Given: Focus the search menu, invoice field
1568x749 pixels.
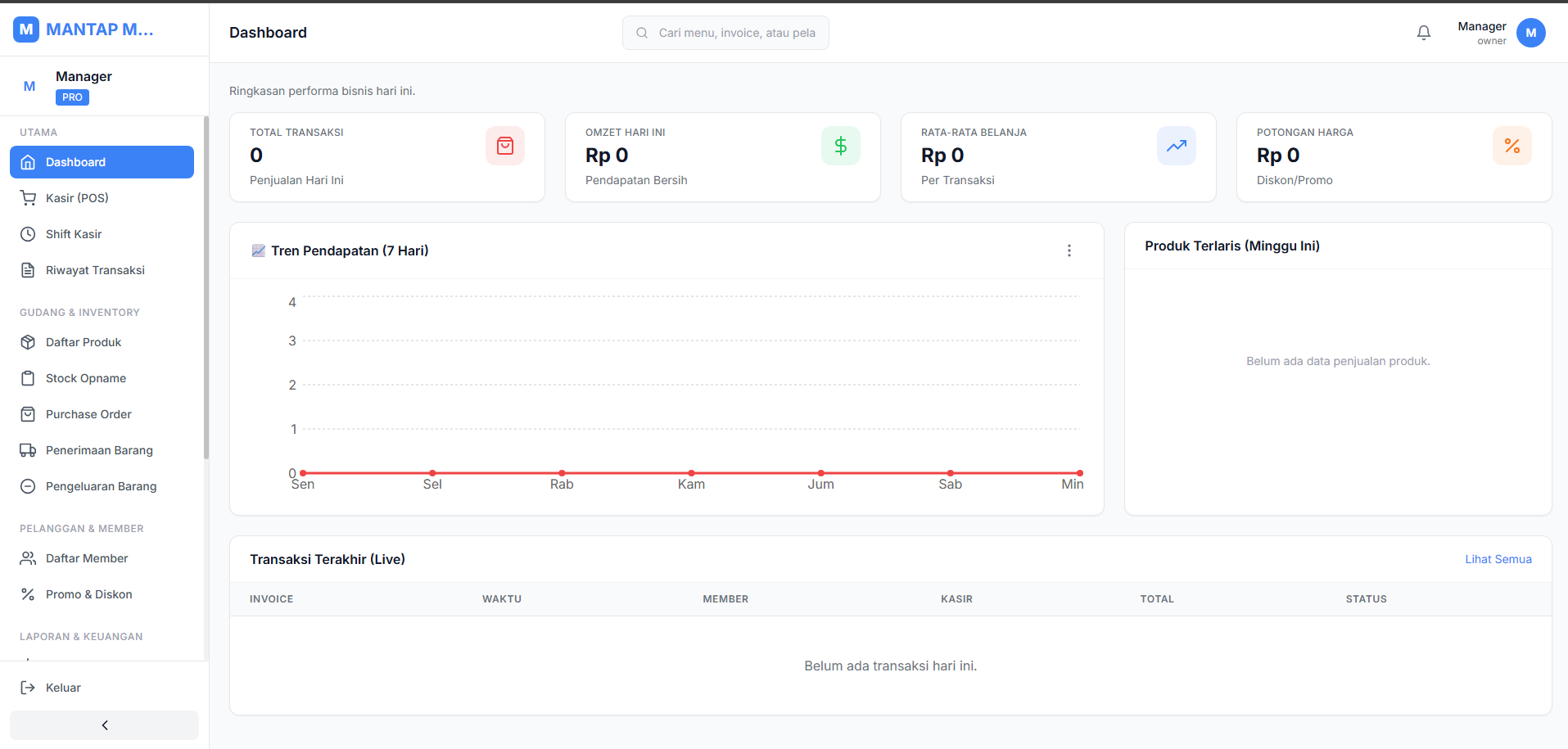Looking at the screenshot, I should (x=725, y=33).
